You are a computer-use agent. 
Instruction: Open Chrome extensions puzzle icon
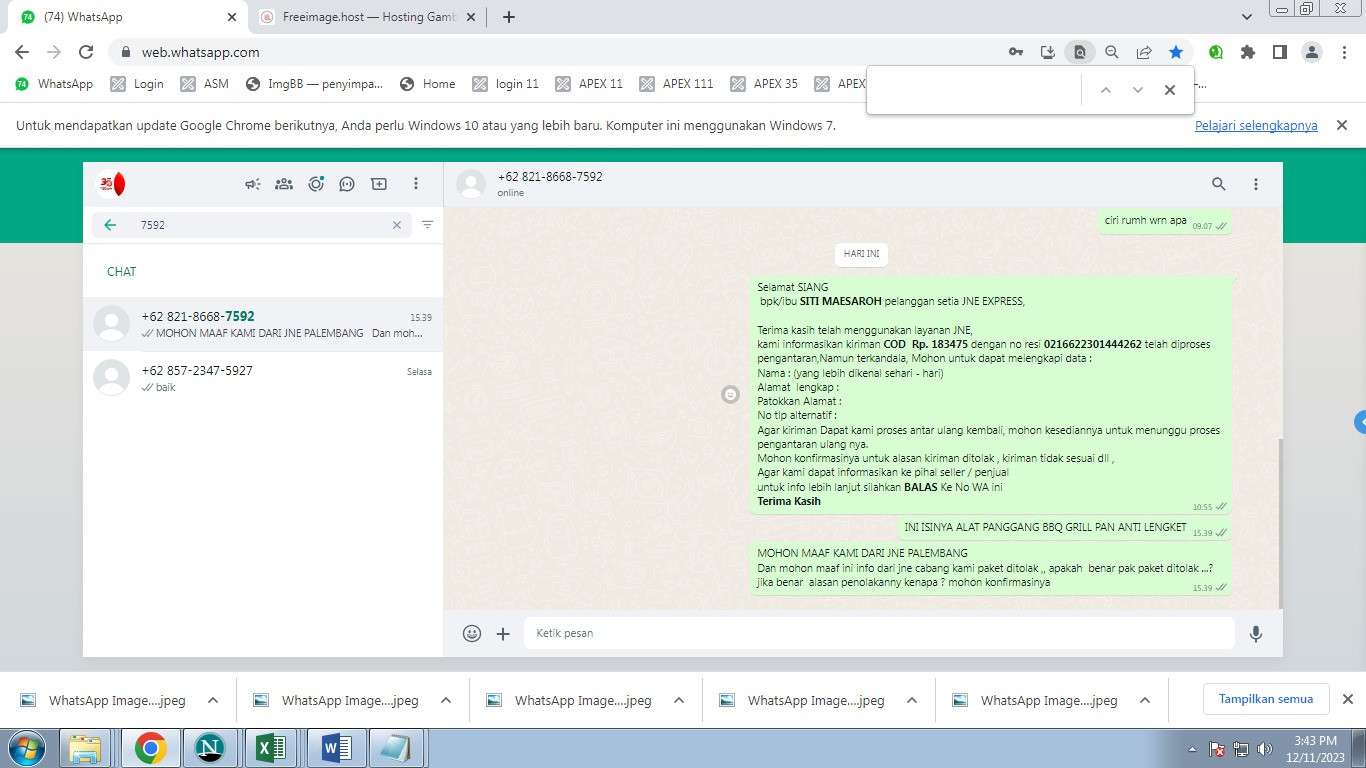(x=1247, y=52)
